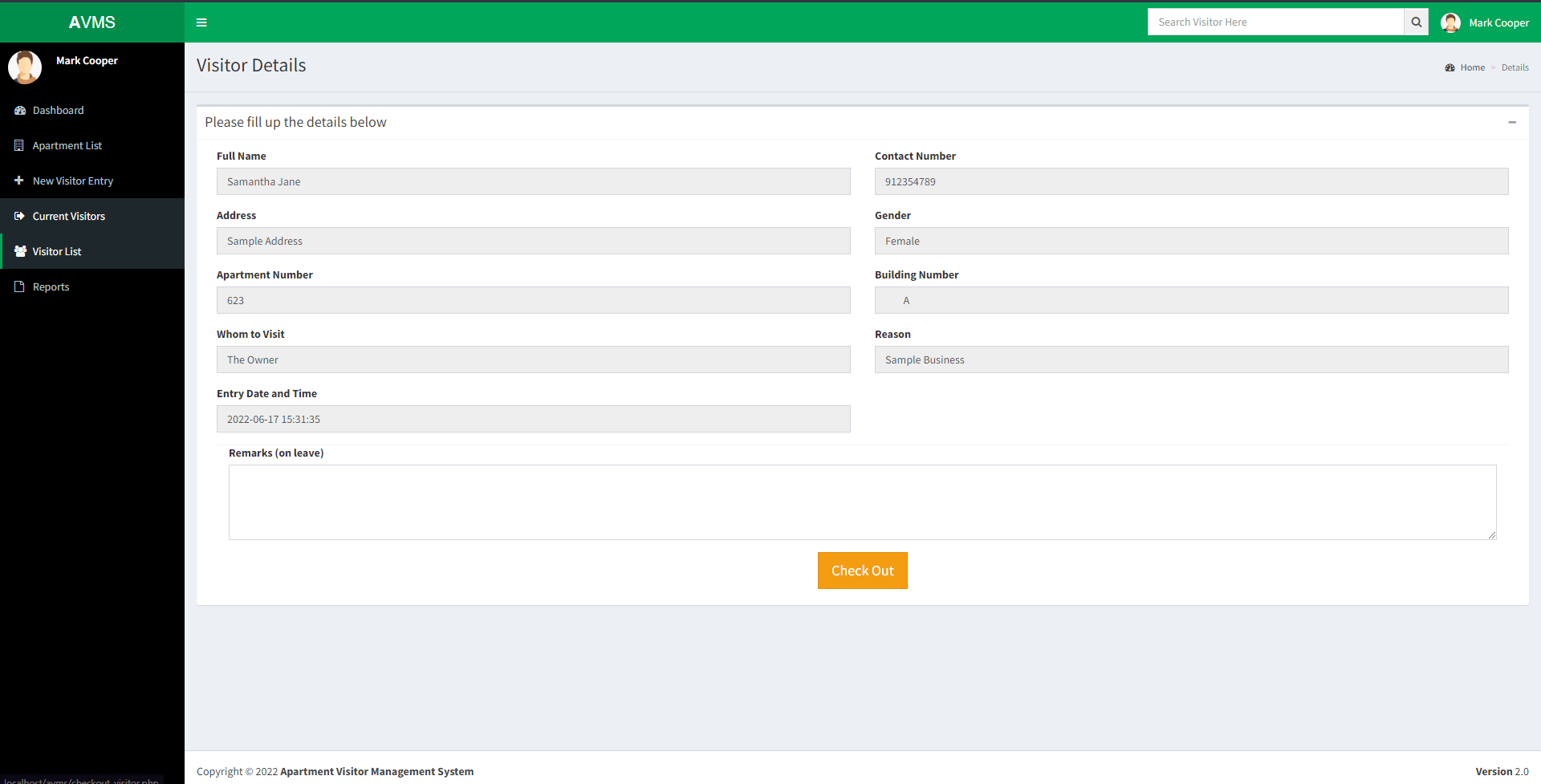
Task: Click the magnifying glass search icon
Action: pos(1416,22)
